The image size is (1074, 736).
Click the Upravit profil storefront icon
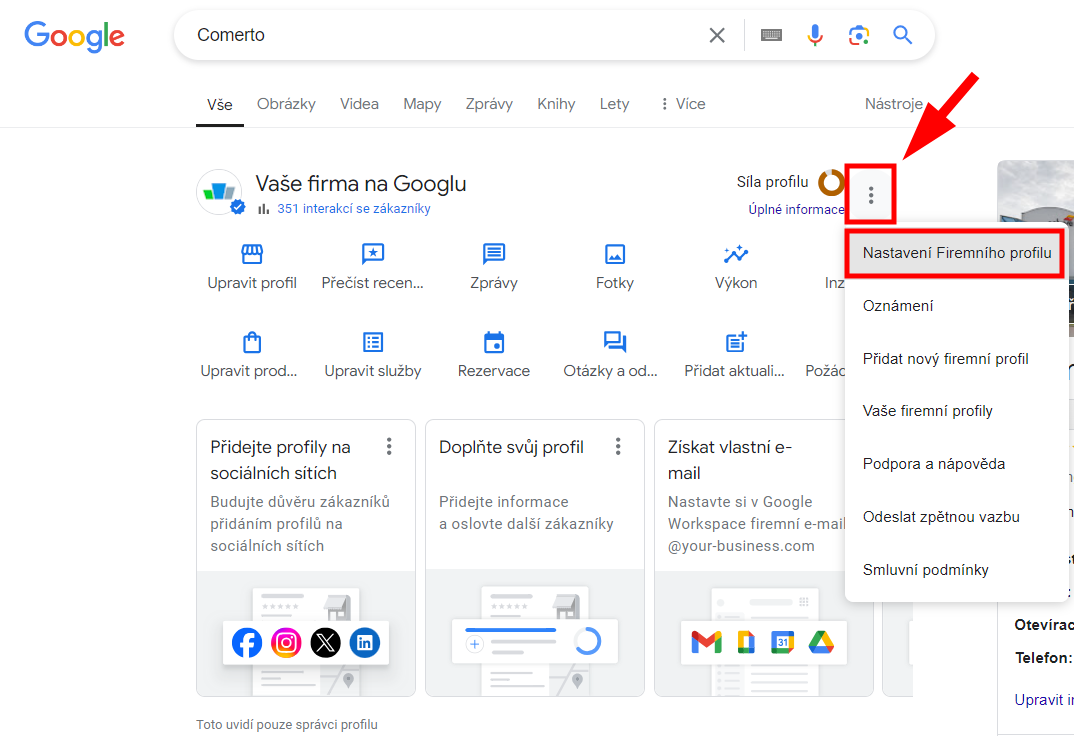click(x=252, y=254)
